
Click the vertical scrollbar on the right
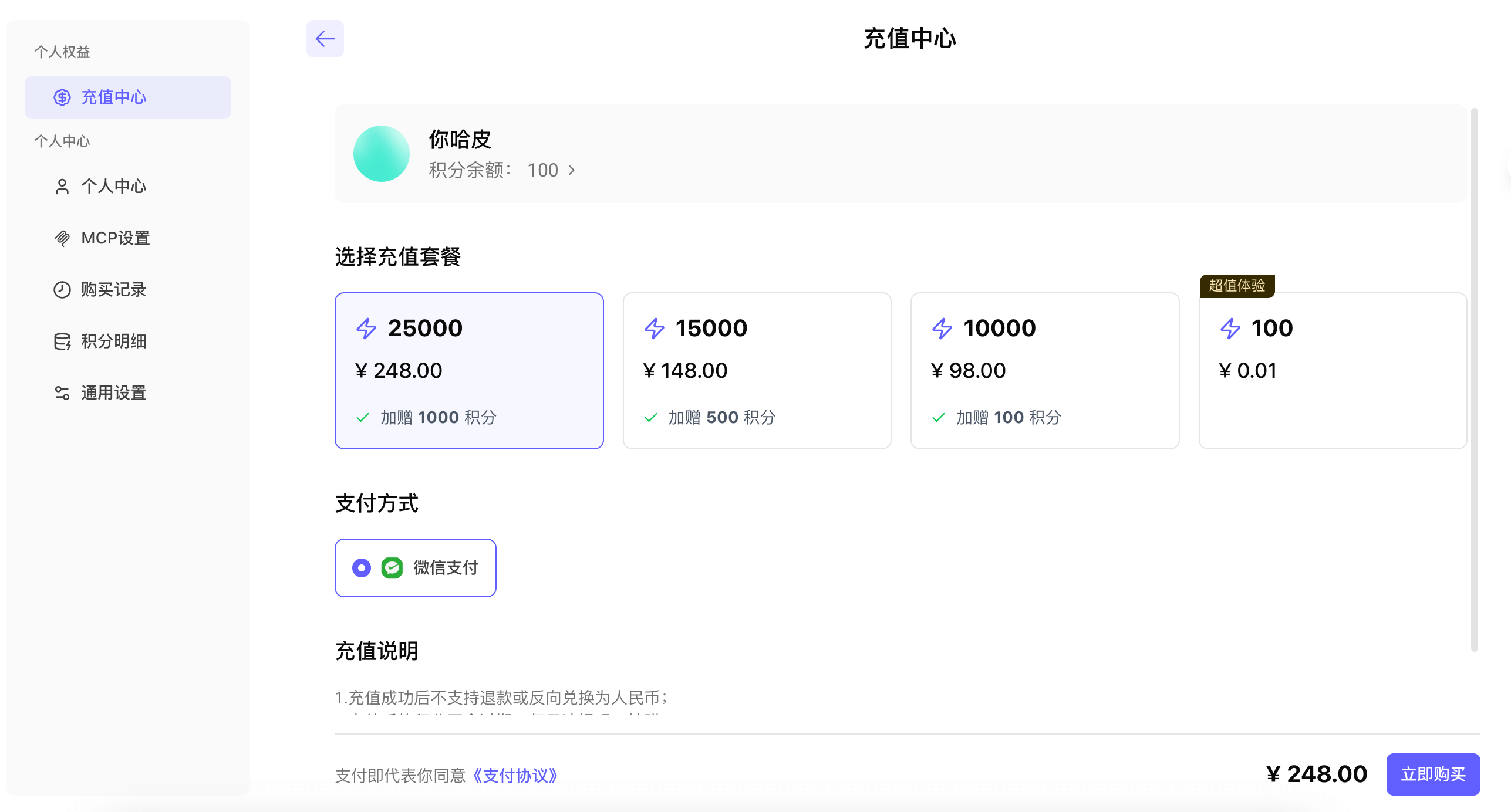(1474, 379)
